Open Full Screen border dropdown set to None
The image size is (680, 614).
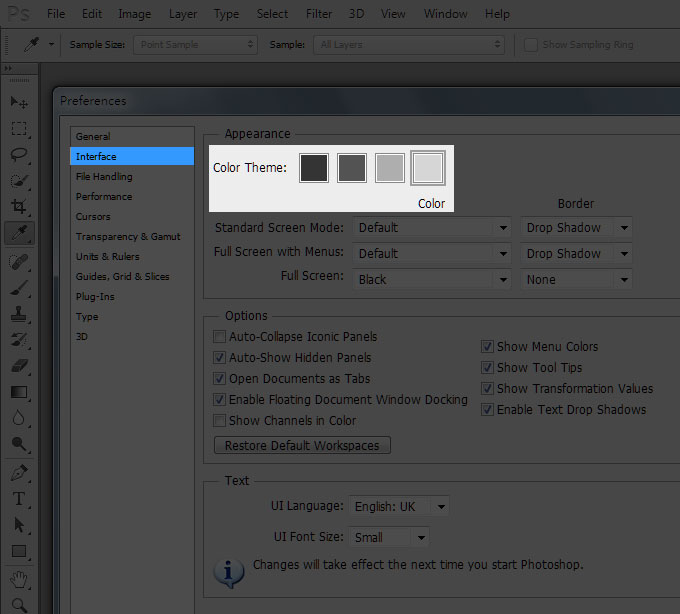click(x=576, y=280)
